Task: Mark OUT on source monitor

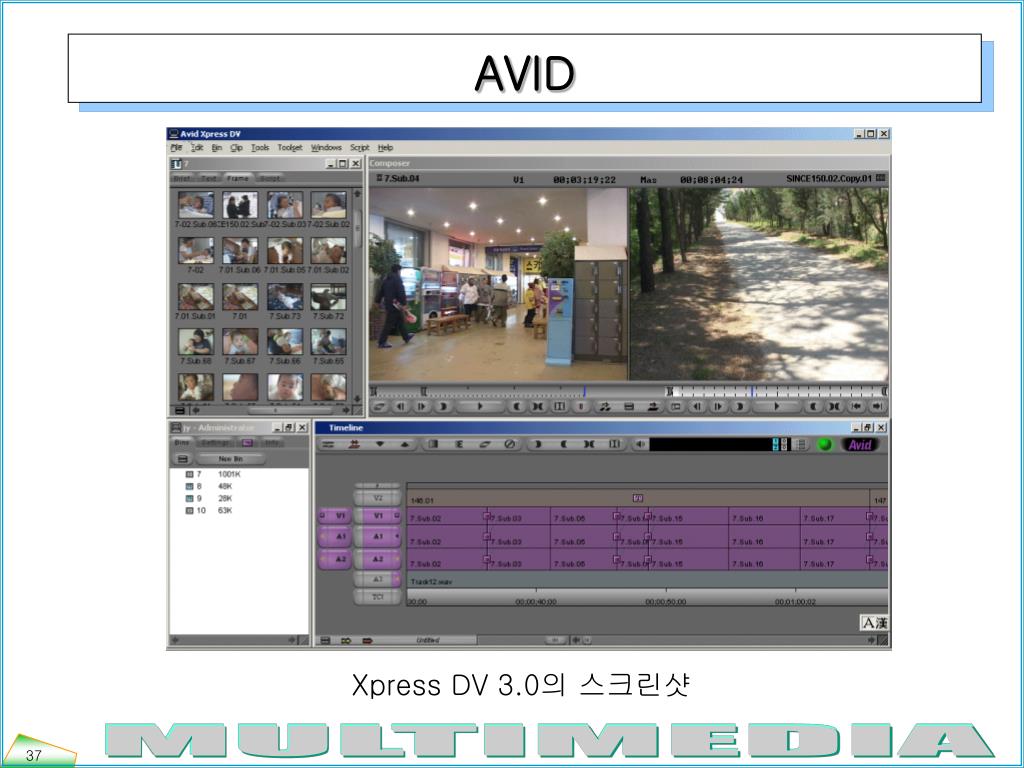Action: coord(517,406)
